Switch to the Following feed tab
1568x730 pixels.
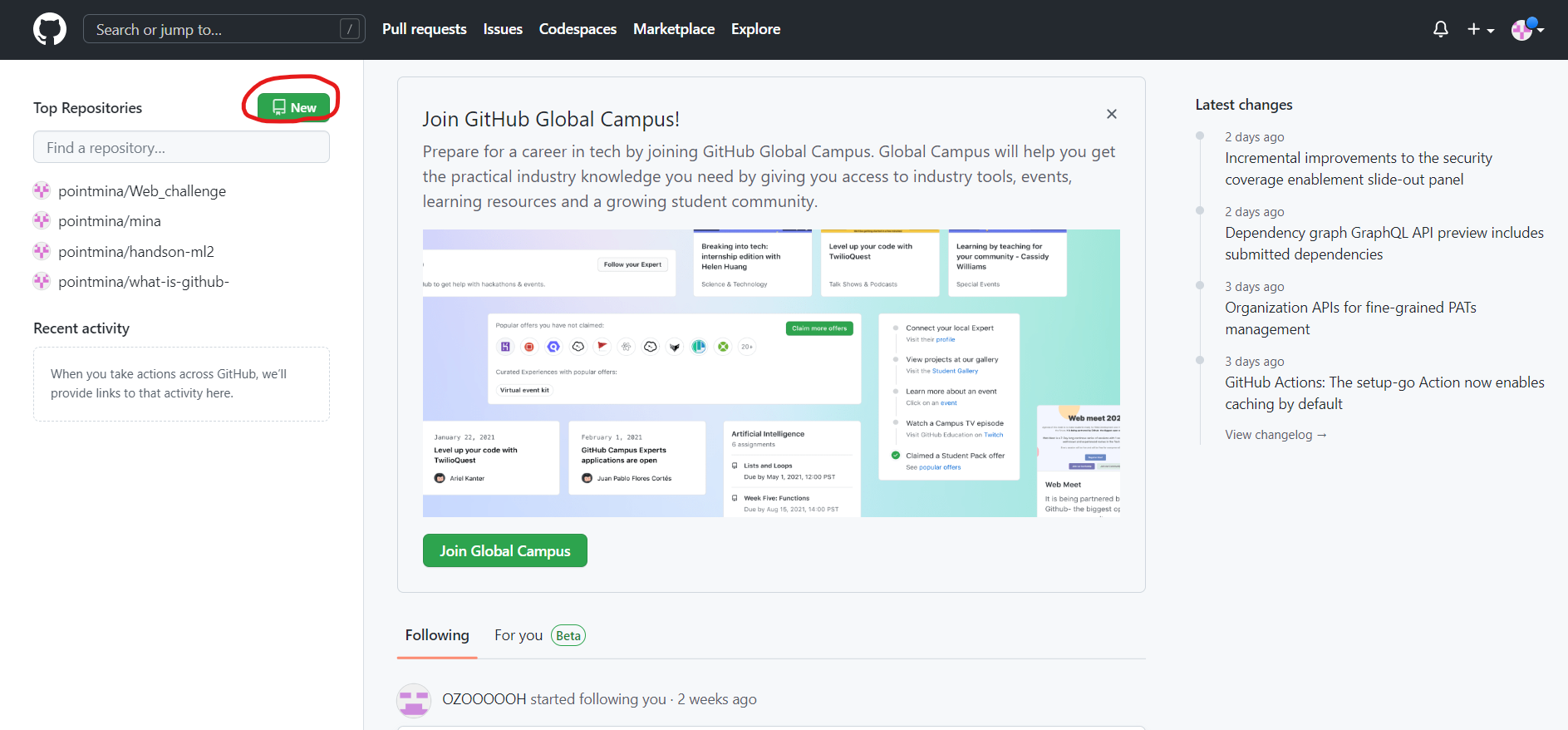pyautogui.click(x=437, y=635)
